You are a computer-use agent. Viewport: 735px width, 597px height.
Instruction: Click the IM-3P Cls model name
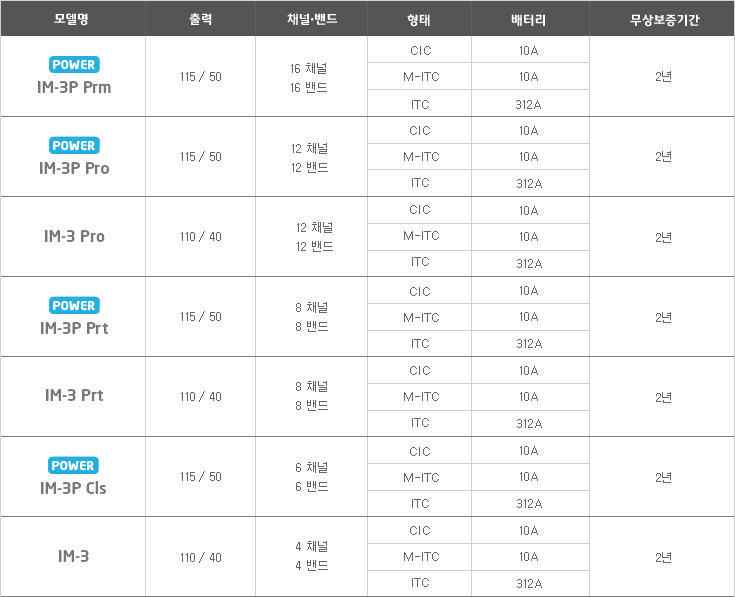pos(74,489)
